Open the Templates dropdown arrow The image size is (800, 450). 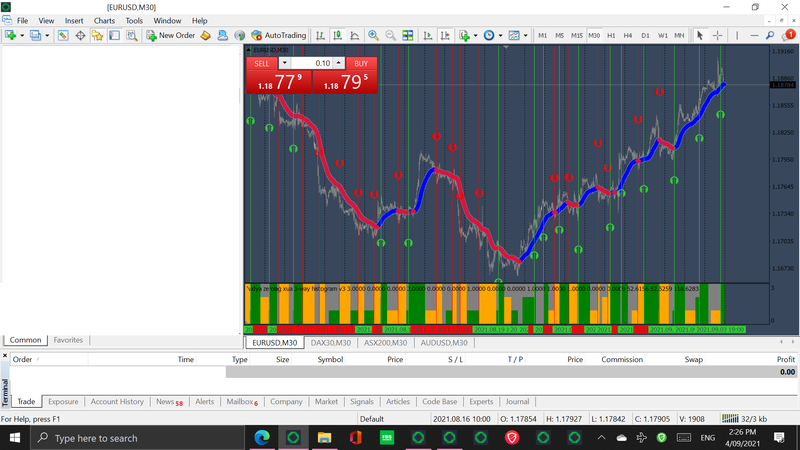point(526,35)
